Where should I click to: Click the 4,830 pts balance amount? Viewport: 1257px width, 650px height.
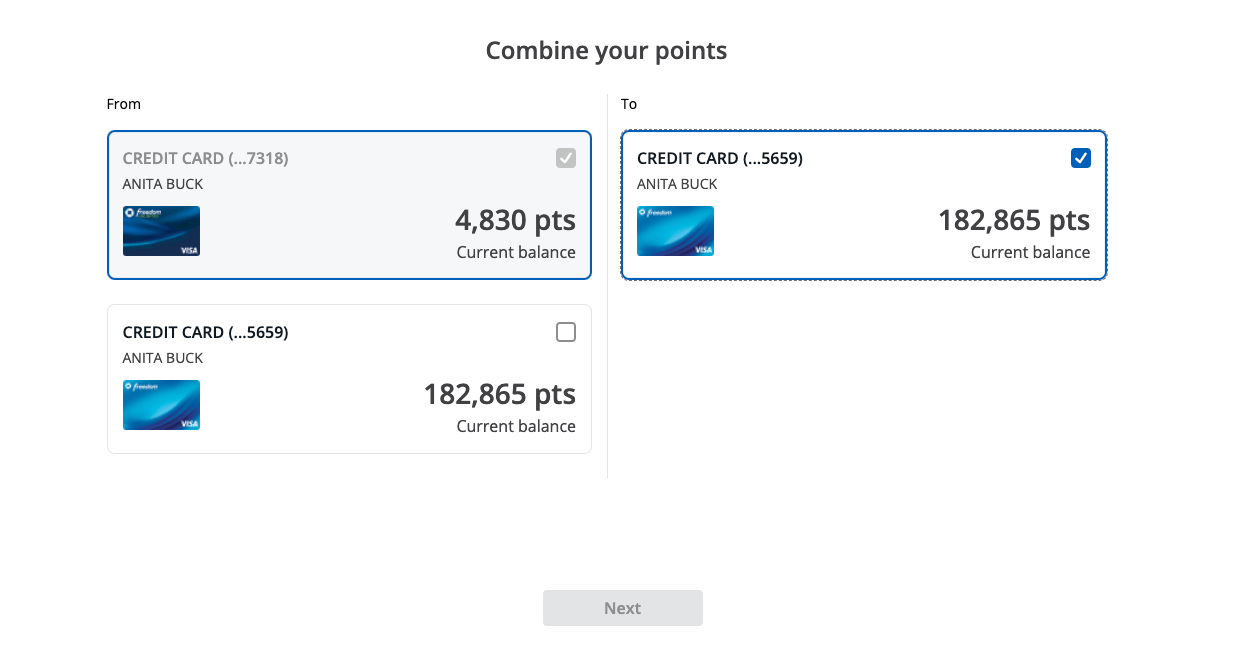(x=515, y=220)
